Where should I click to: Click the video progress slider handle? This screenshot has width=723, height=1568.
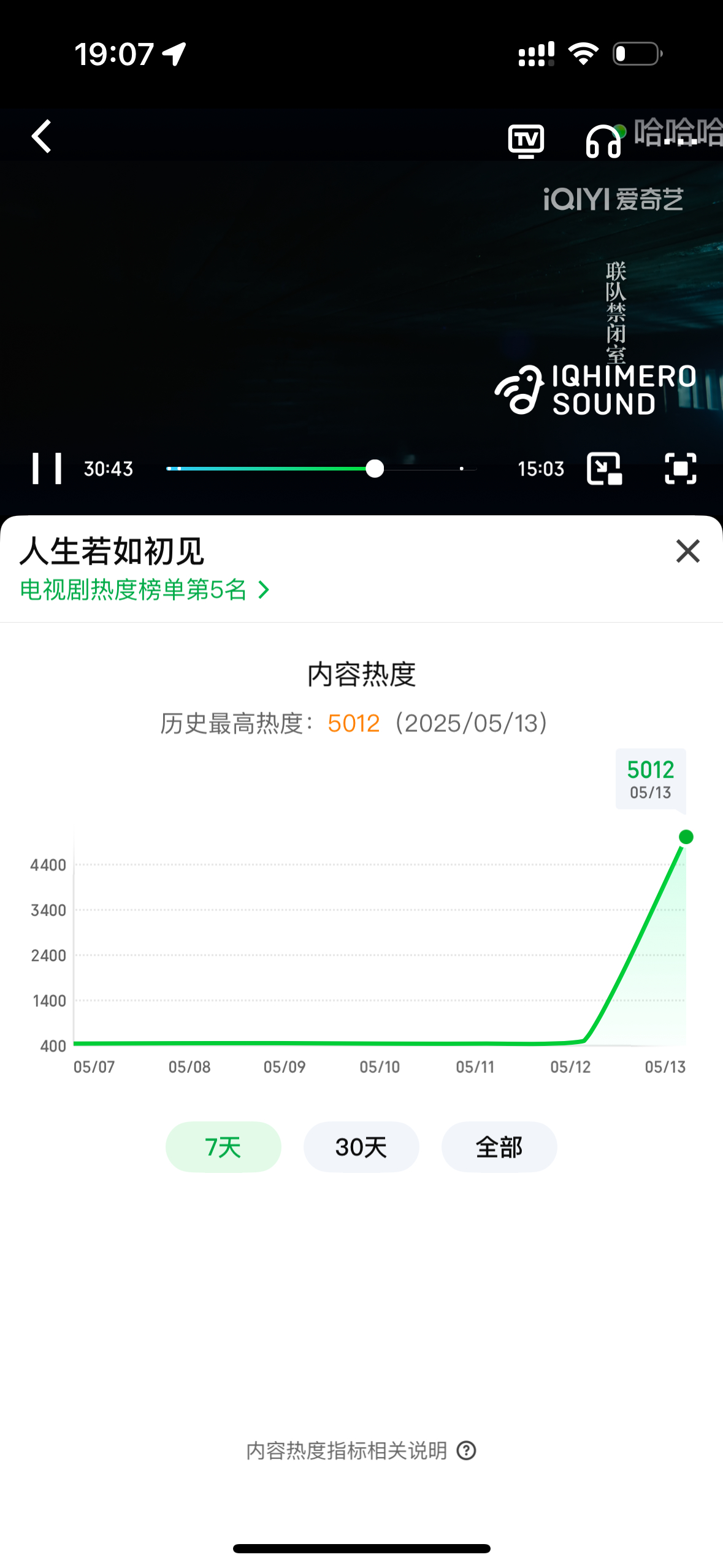(375, 469)
